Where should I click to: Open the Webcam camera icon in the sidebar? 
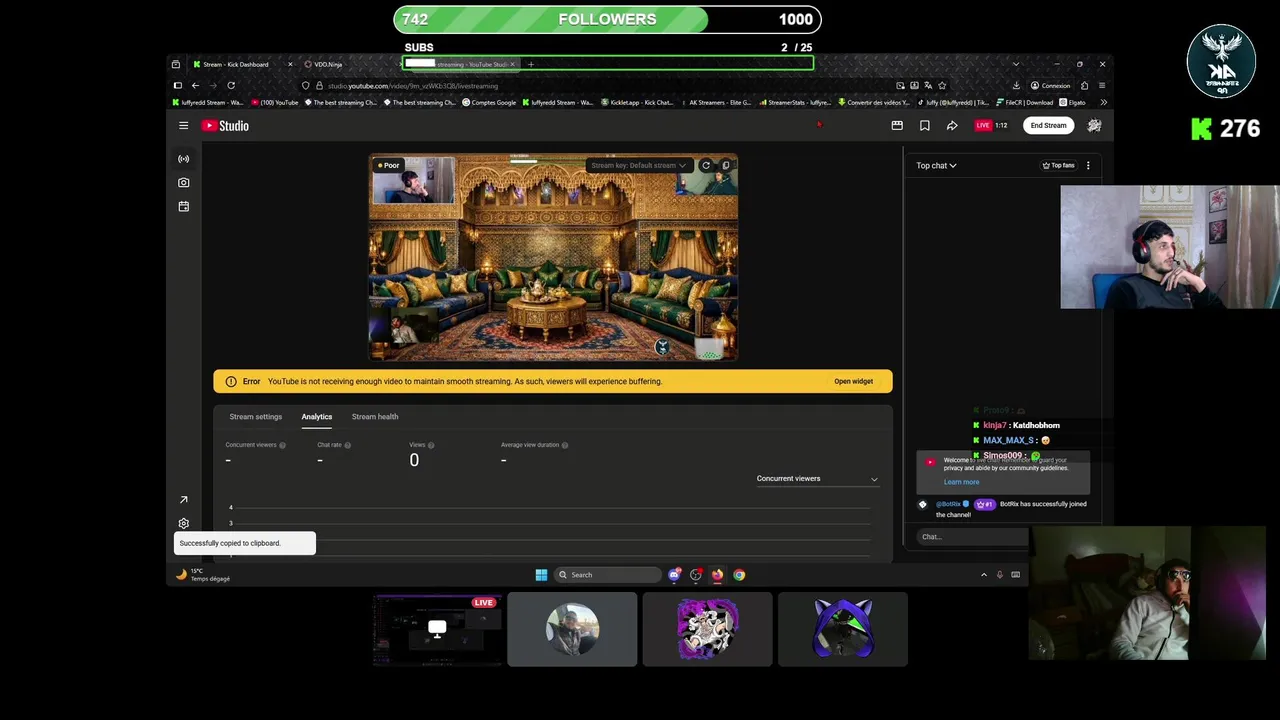tap(183, 183)
